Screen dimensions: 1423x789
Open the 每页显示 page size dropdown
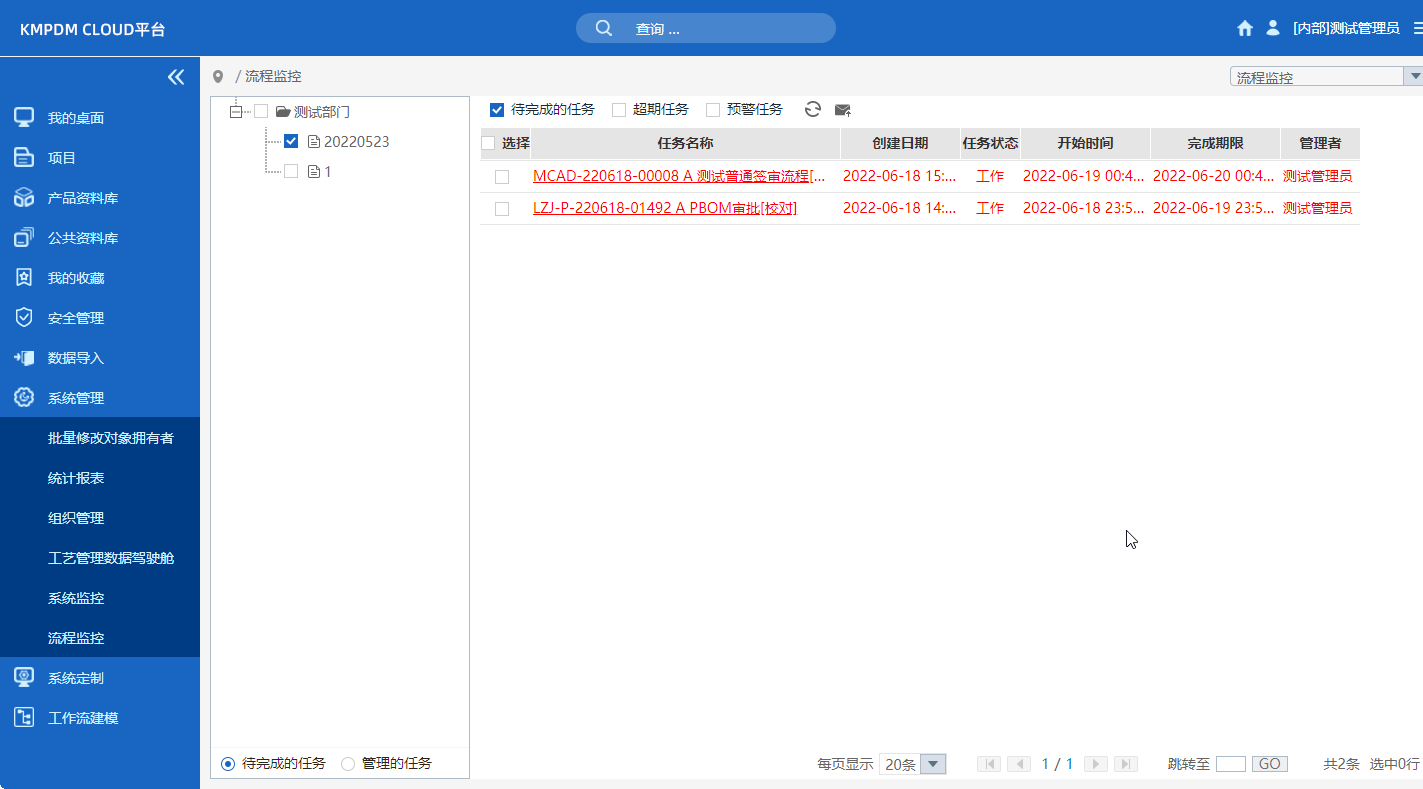click(x=932, y=763)
